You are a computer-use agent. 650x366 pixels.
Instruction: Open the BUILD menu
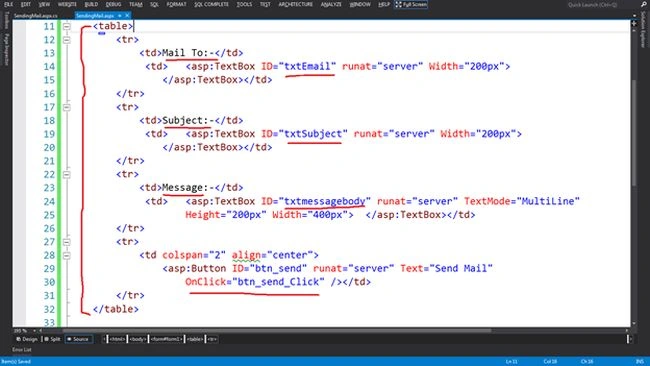click(x=91, y=4)
